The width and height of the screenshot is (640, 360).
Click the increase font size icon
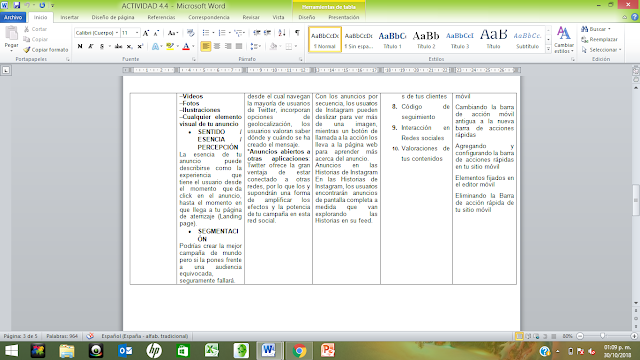coord(146,33)
